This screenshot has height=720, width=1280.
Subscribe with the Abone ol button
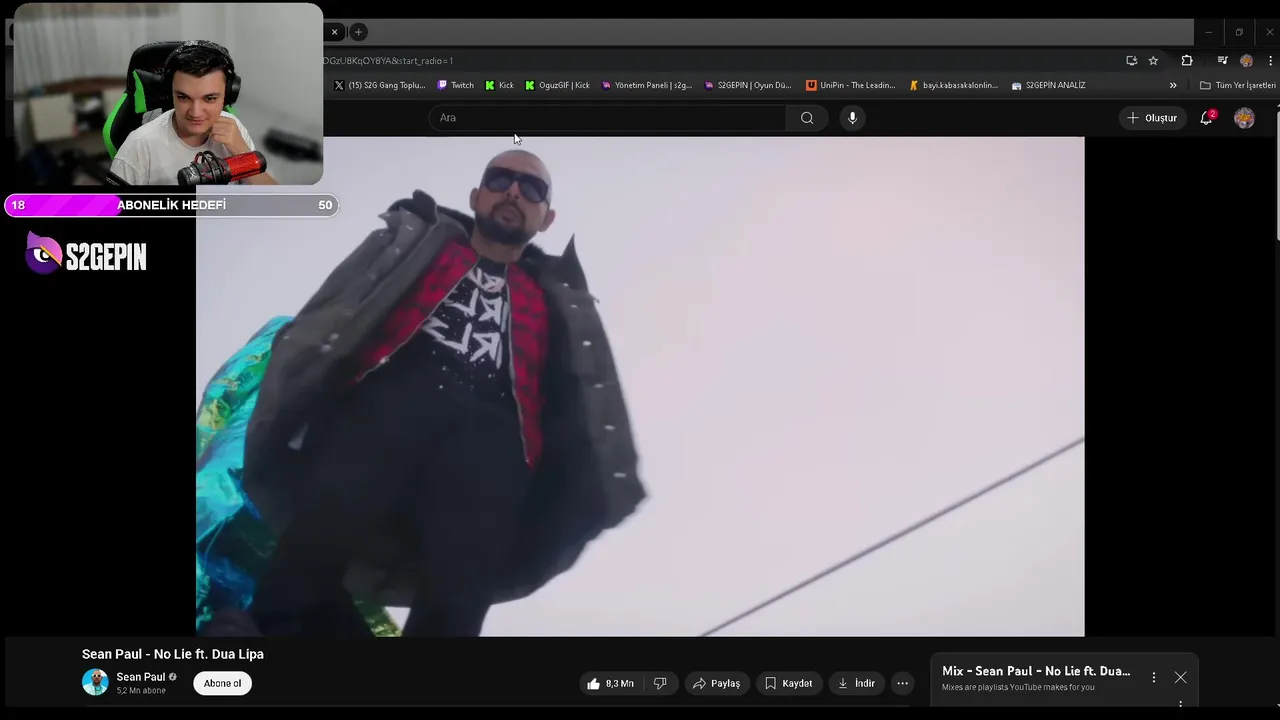coord(222,683)
